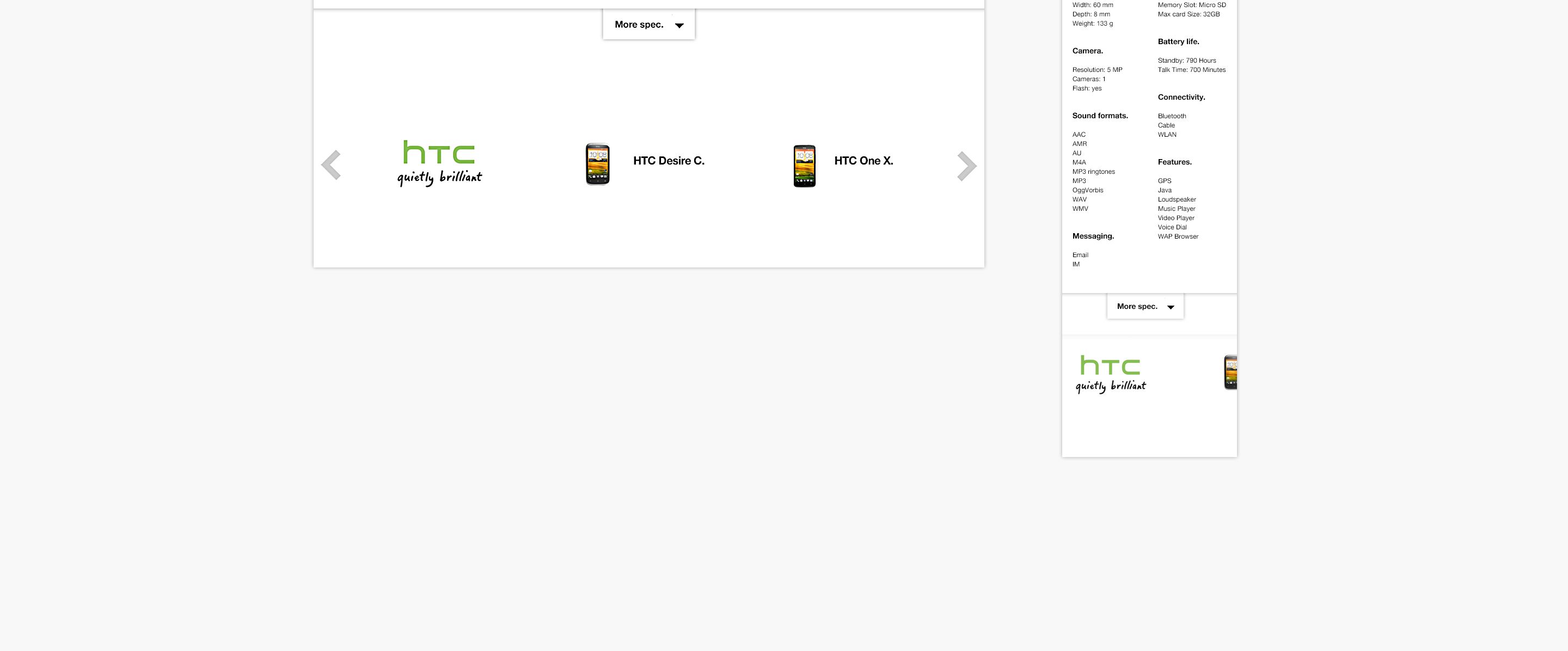Click the Features. section heading
1568x651 pixels.
click(1174, 162)
